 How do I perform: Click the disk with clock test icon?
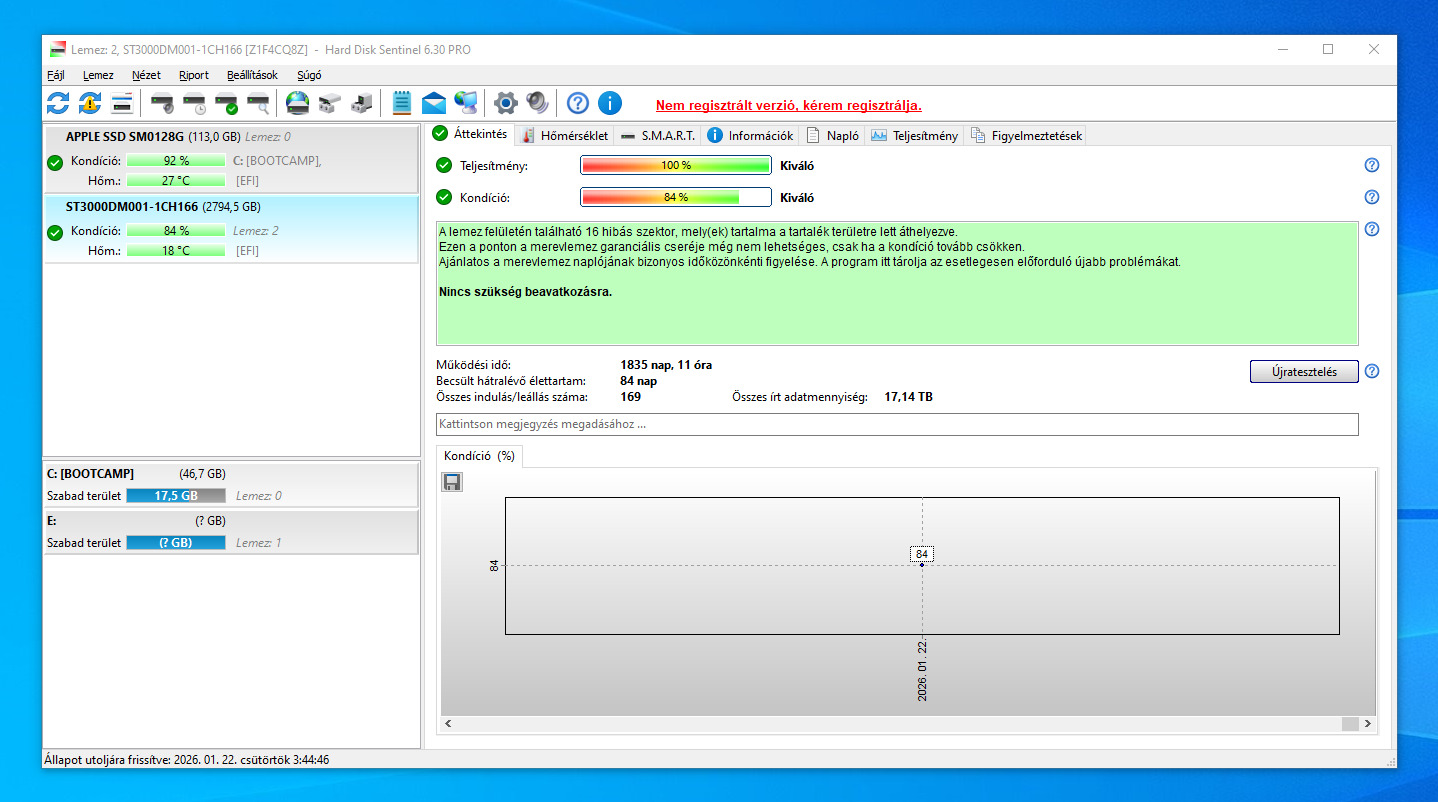click(195, 102)
